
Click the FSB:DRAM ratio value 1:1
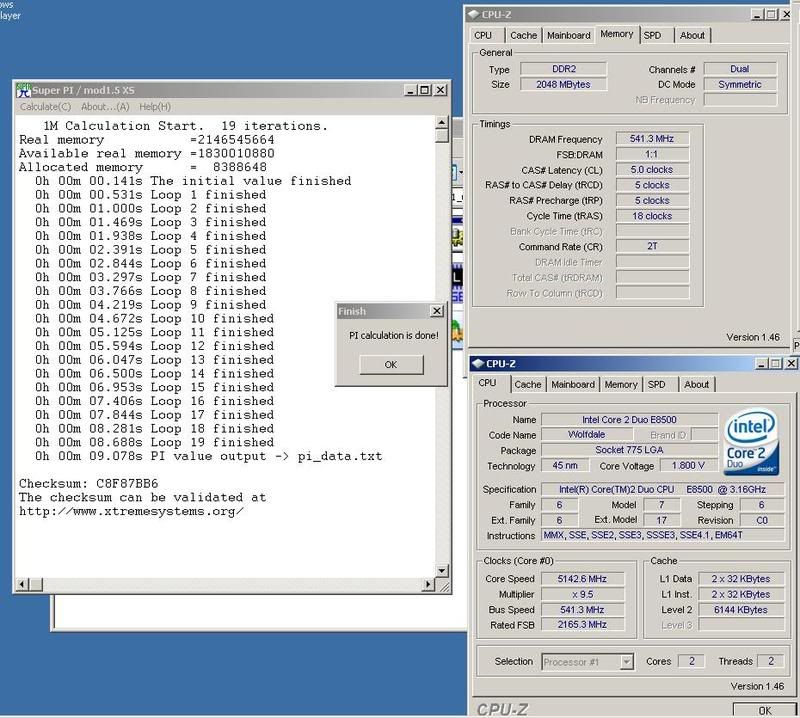pyautogui.click(x=652, y=154)
